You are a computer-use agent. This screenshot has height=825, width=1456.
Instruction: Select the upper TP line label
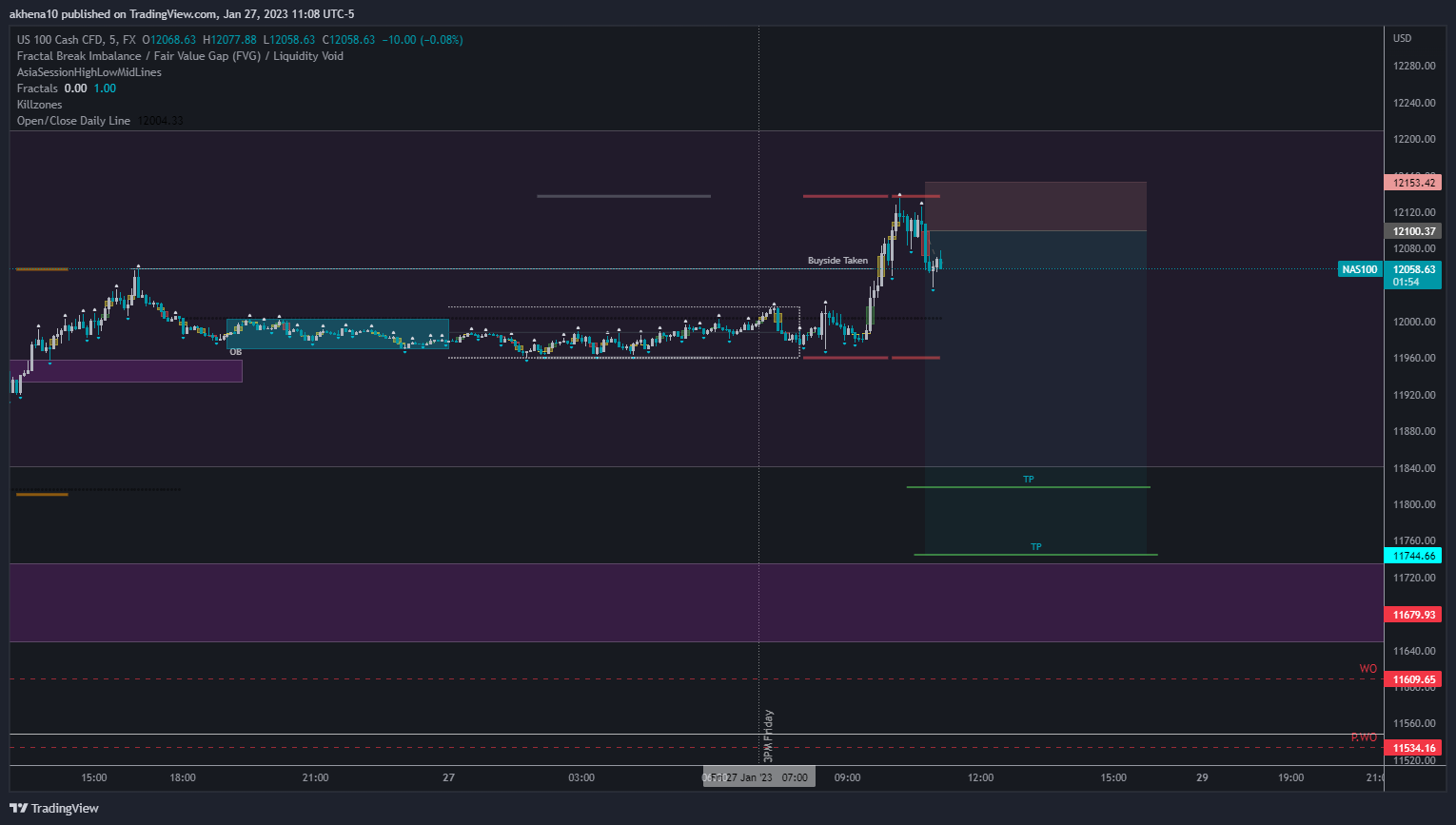click(1029, 480)
